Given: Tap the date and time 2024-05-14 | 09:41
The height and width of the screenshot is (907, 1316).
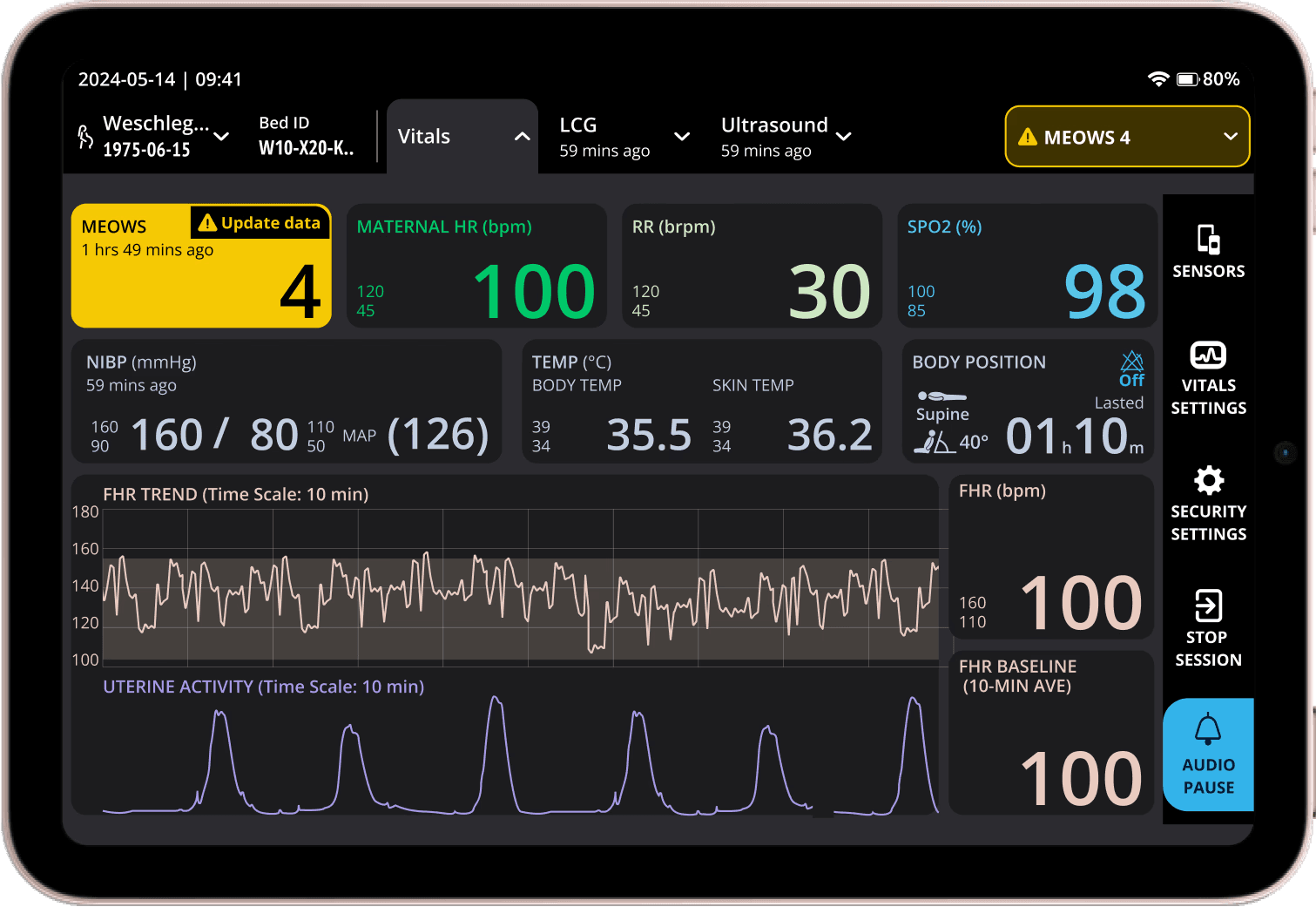Looking at the screenshot, I should [x=159, y=80].
